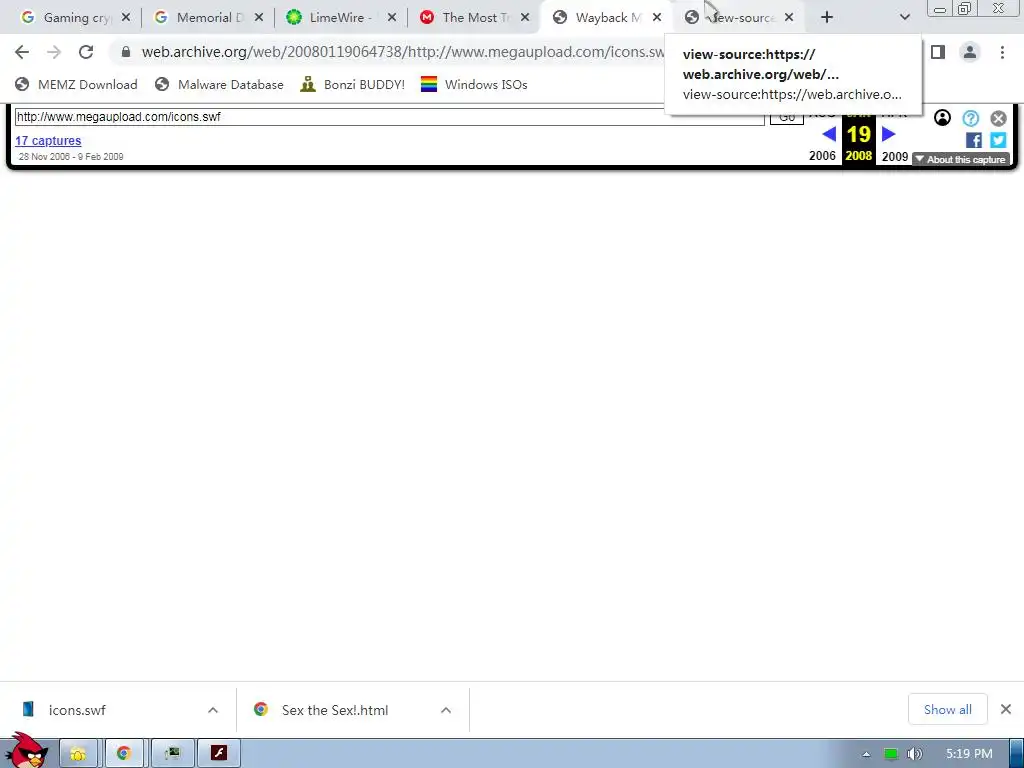Open the Wayback help icon
This screenshot has height=768, width=1024.
[x=970, y=118]
